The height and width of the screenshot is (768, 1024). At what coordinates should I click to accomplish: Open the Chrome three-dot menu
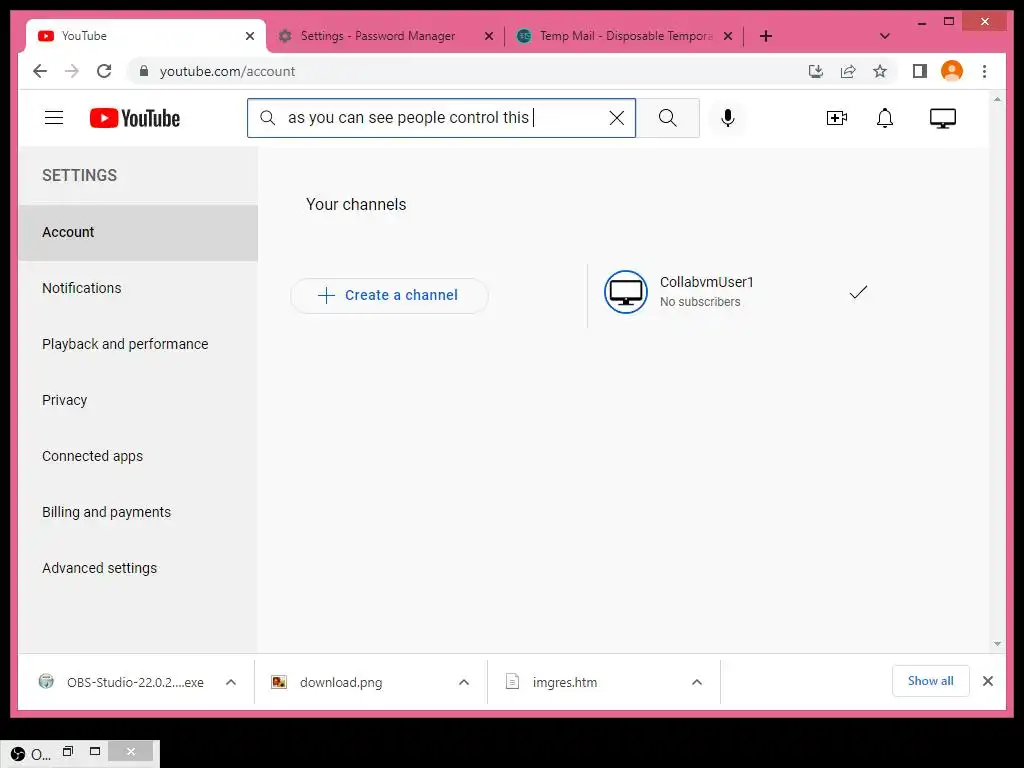point(984,71)
